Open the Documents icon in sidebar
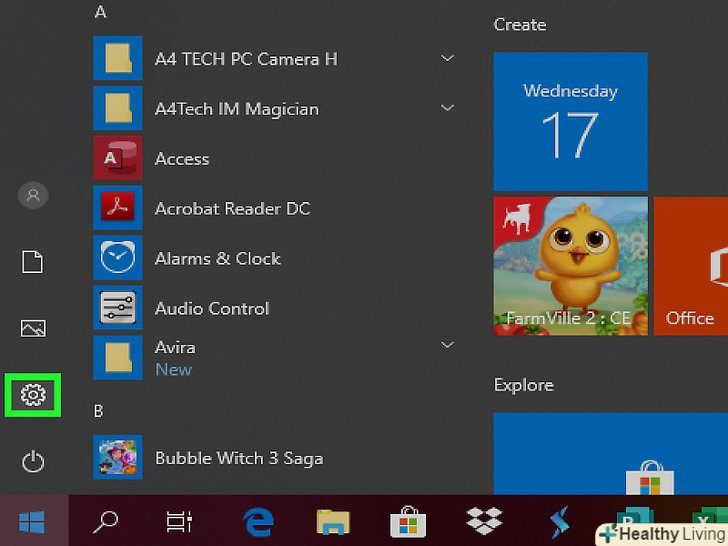 click(33, 262)
